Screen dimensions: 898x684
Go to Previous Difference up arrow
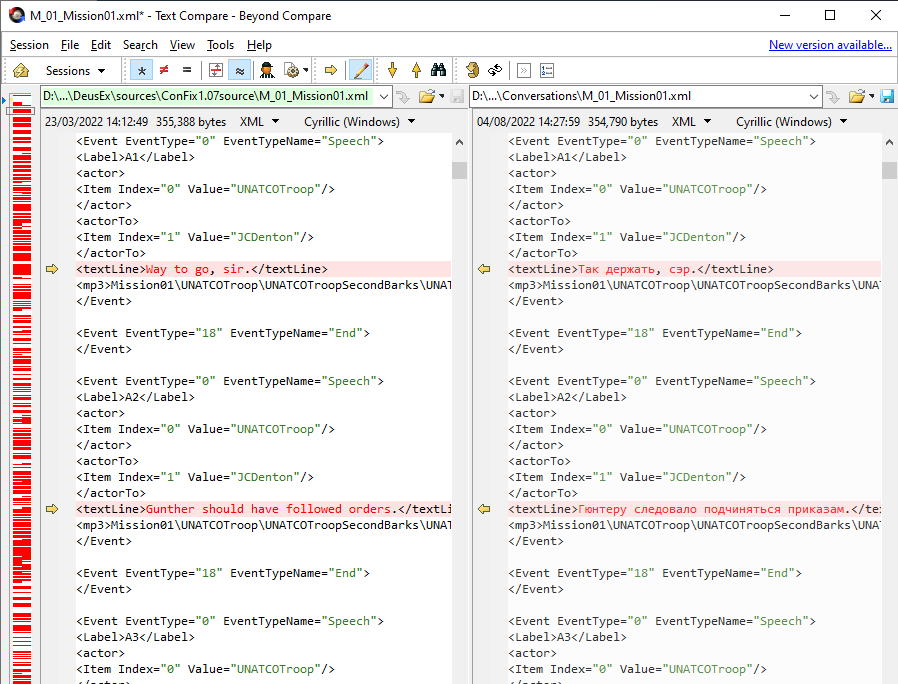416,70
